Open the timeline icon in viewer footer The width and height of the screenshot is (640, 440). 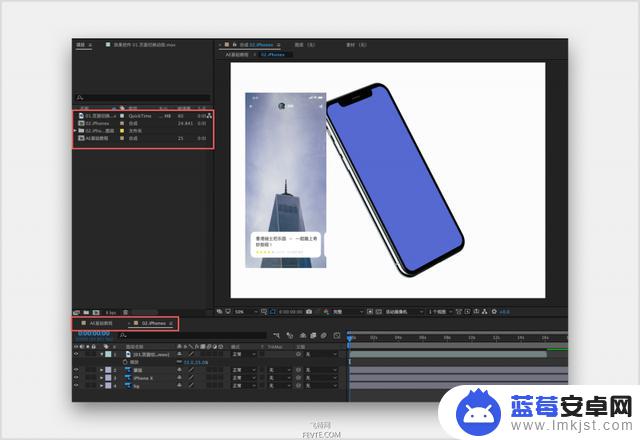476,311
